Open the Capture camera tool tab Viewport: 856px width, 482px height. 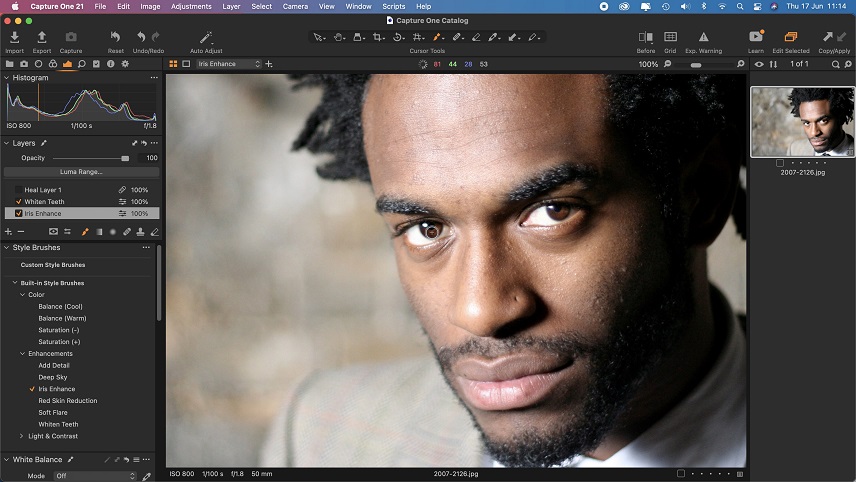point(24,64)
